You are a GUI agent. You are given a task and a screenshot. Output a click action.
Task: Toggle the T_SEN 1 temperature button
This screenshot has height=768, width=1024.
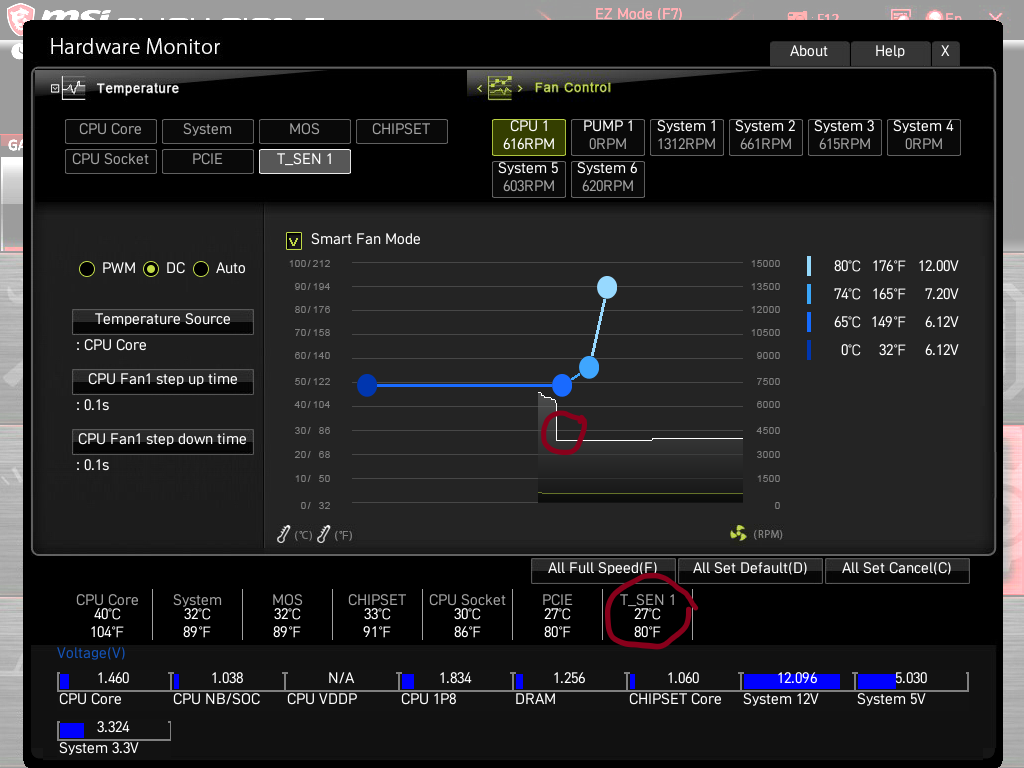pos(304,160)
